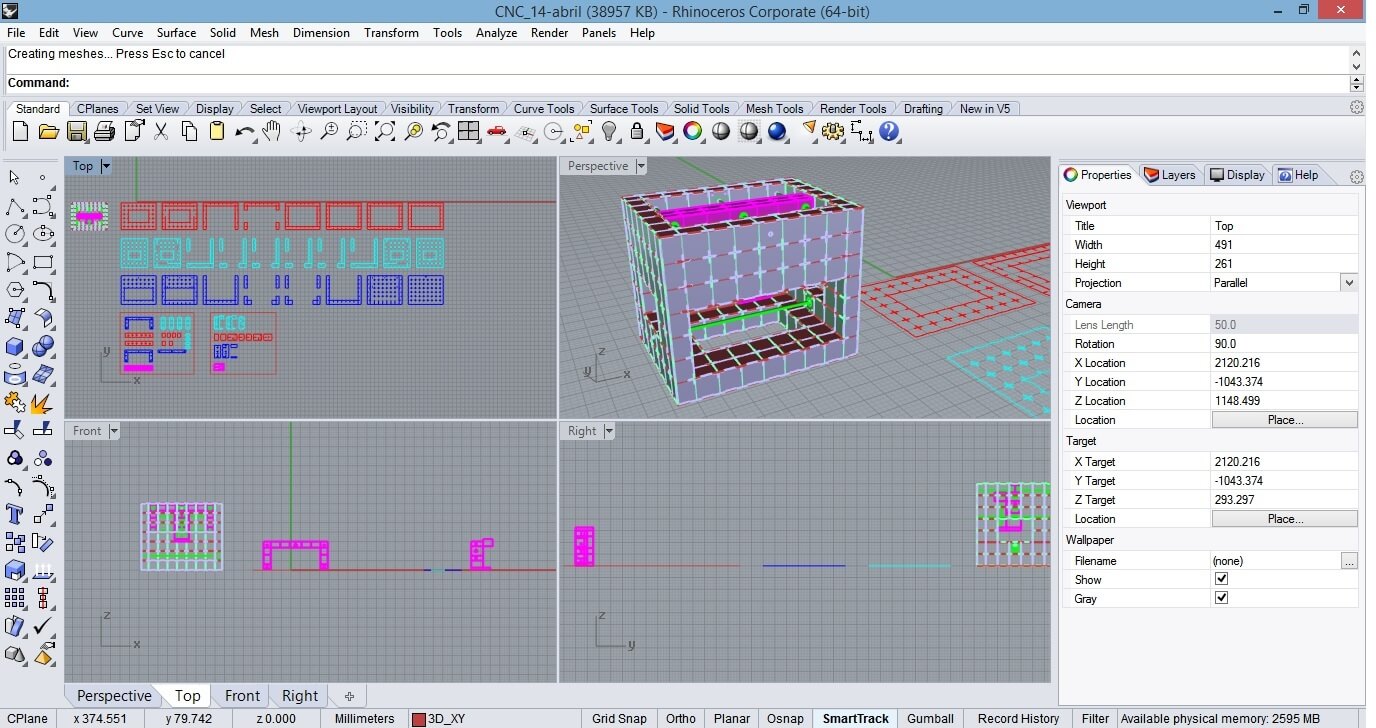The image size is (1376, 728).
Task: Select the Box solid tool
Action: (x=15, y=347)
